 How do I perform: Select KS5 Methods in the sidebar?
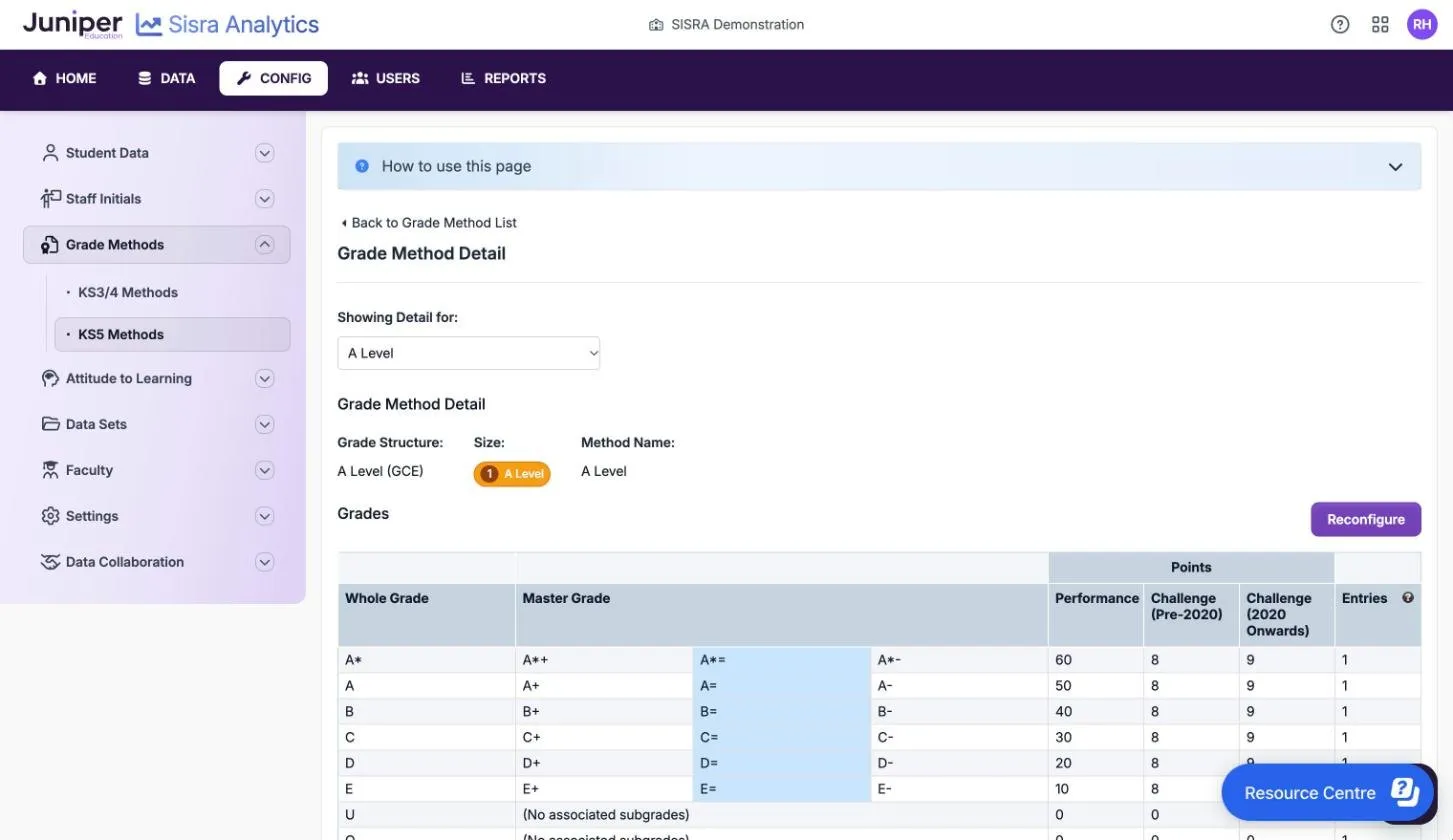click(x=172, y=335)
